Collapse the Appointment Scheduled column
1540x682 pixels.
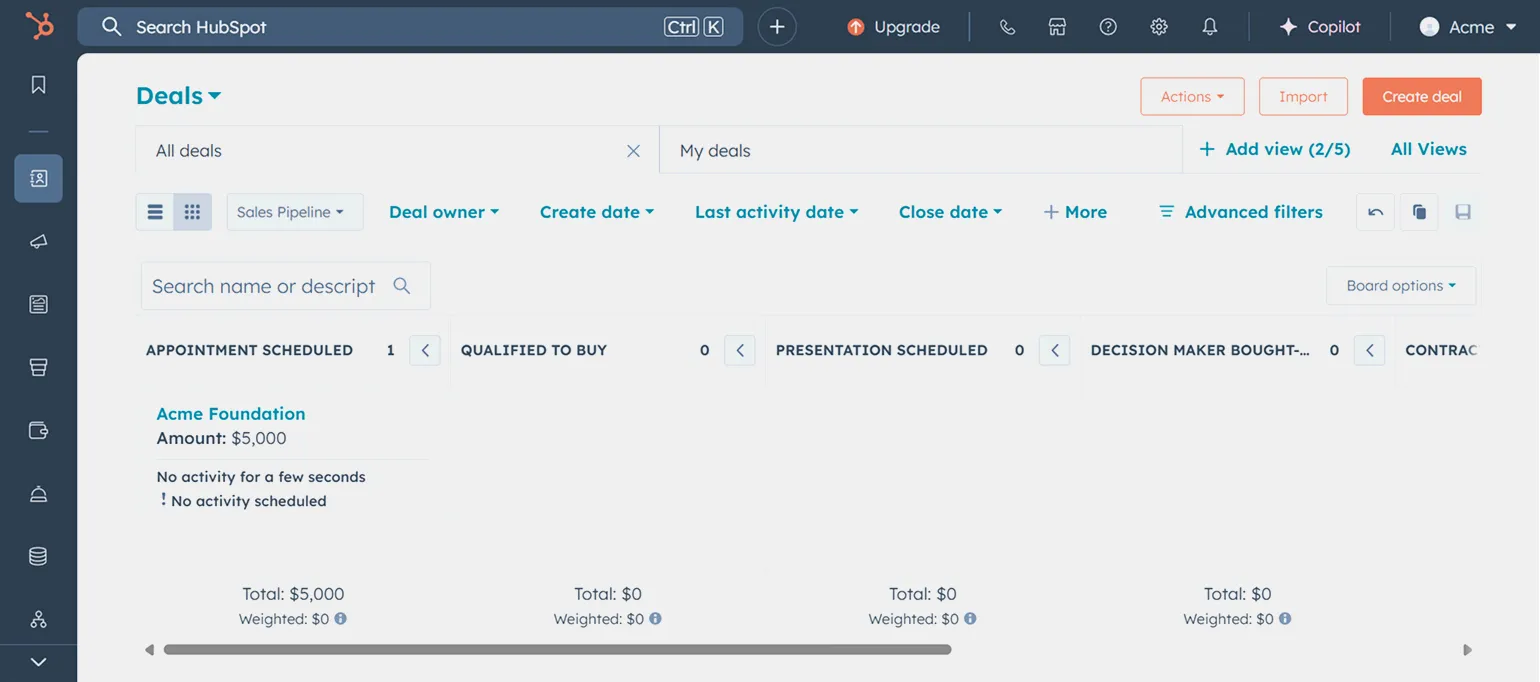click(x=425, y=350)
